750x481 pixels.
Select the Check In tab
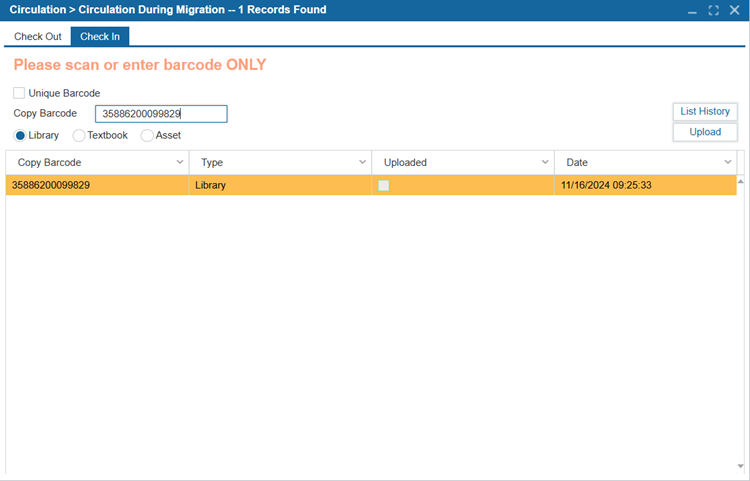(x=100, y=36)
